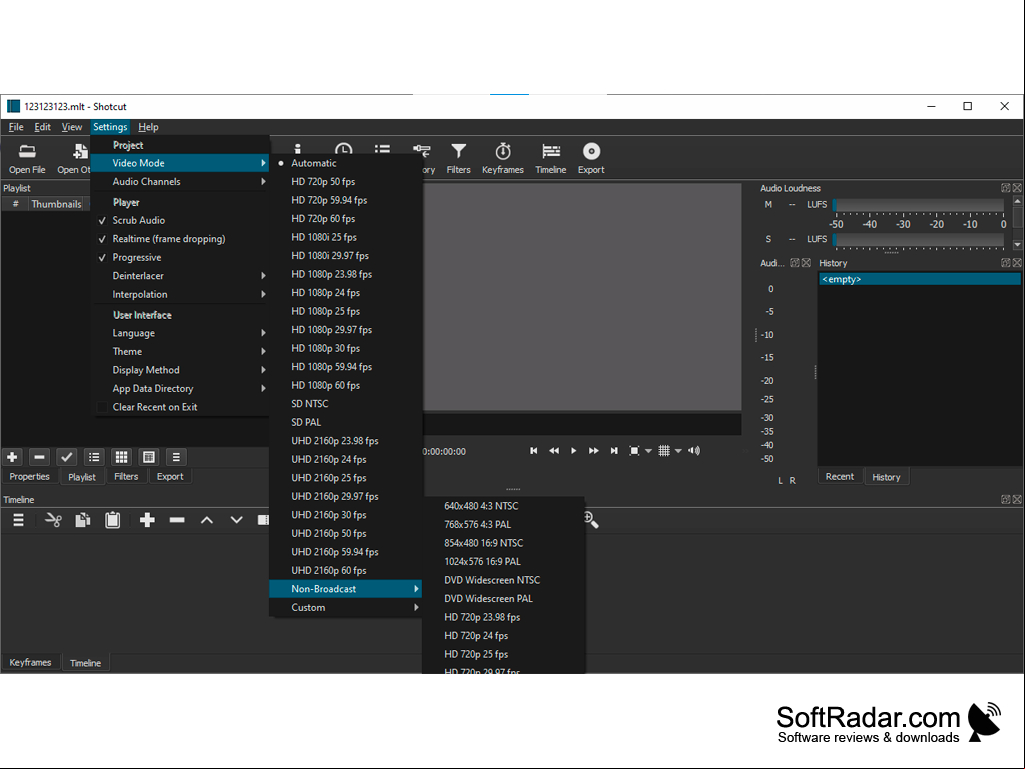Screen dimensions: 1025x769
Task: Open the Filters toolbar icon
Action: point(458,159)
